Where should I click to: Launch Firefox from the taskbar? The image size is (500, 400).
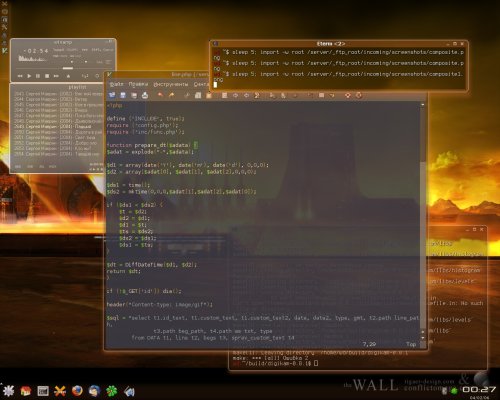pyautogui.click(x=77, y=391)
